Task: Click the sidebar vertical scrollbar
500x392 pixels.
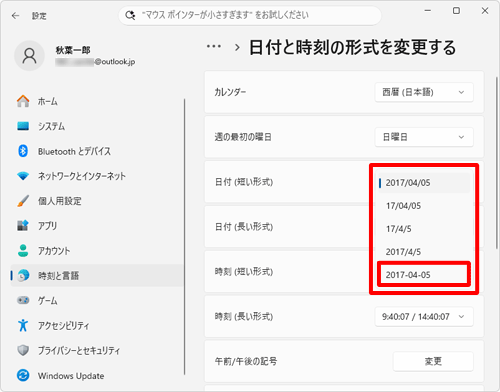Action: (x=184, y=237)
